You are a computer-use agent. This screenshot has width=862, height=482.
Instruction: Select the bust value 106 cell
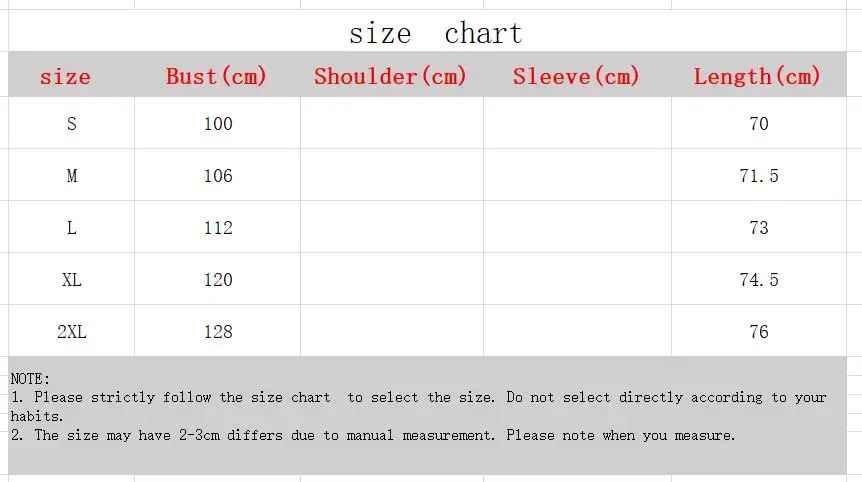click(217, 176)
